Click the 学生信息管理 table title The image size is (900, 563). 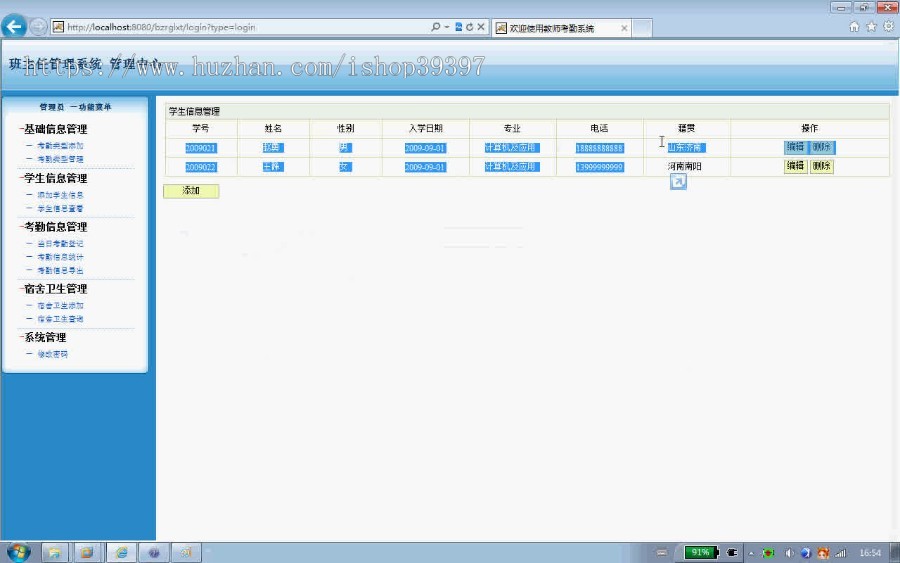pos(195,111)
